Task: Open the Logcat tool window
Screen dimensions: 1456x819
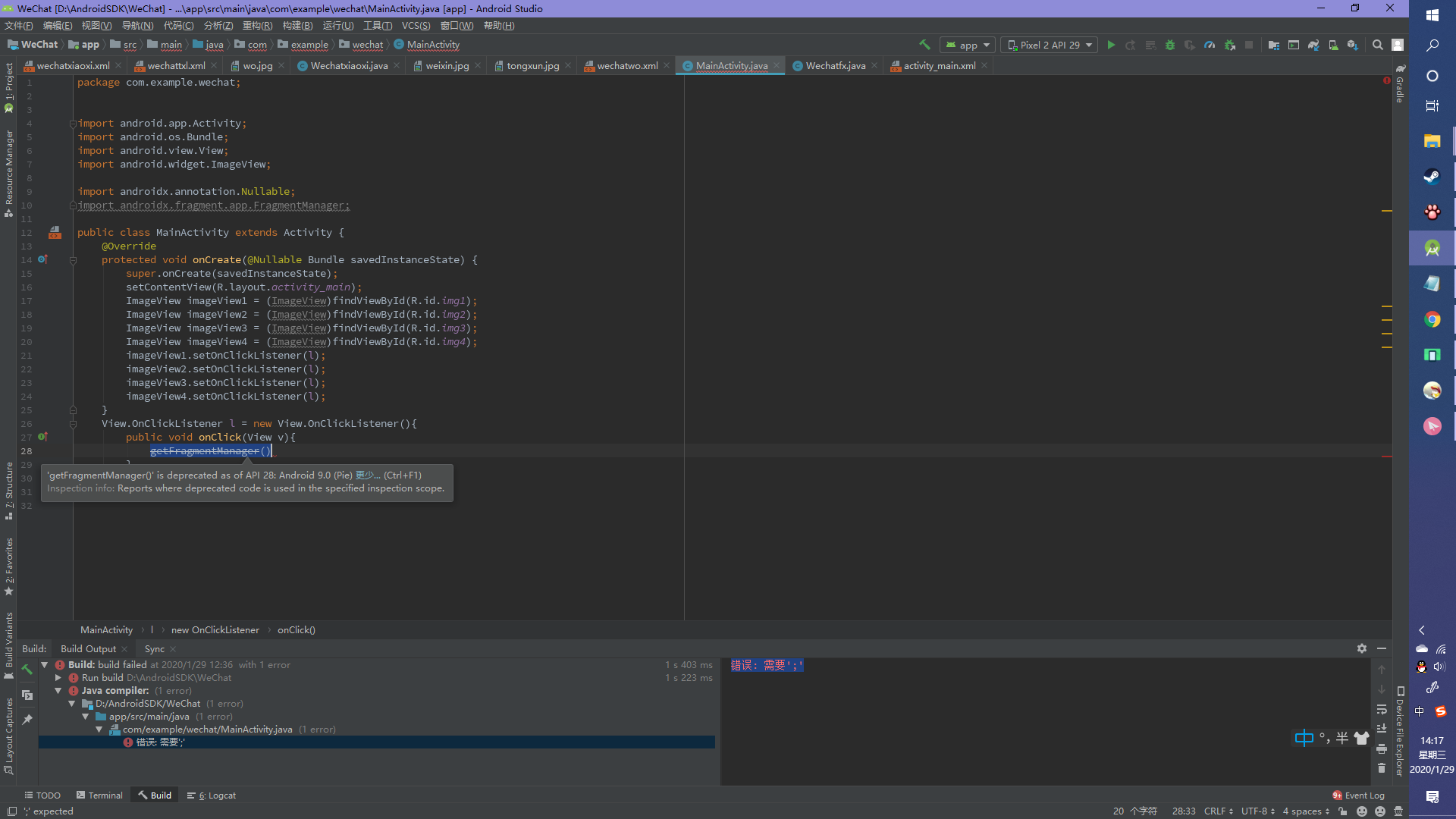Action: 212,795
